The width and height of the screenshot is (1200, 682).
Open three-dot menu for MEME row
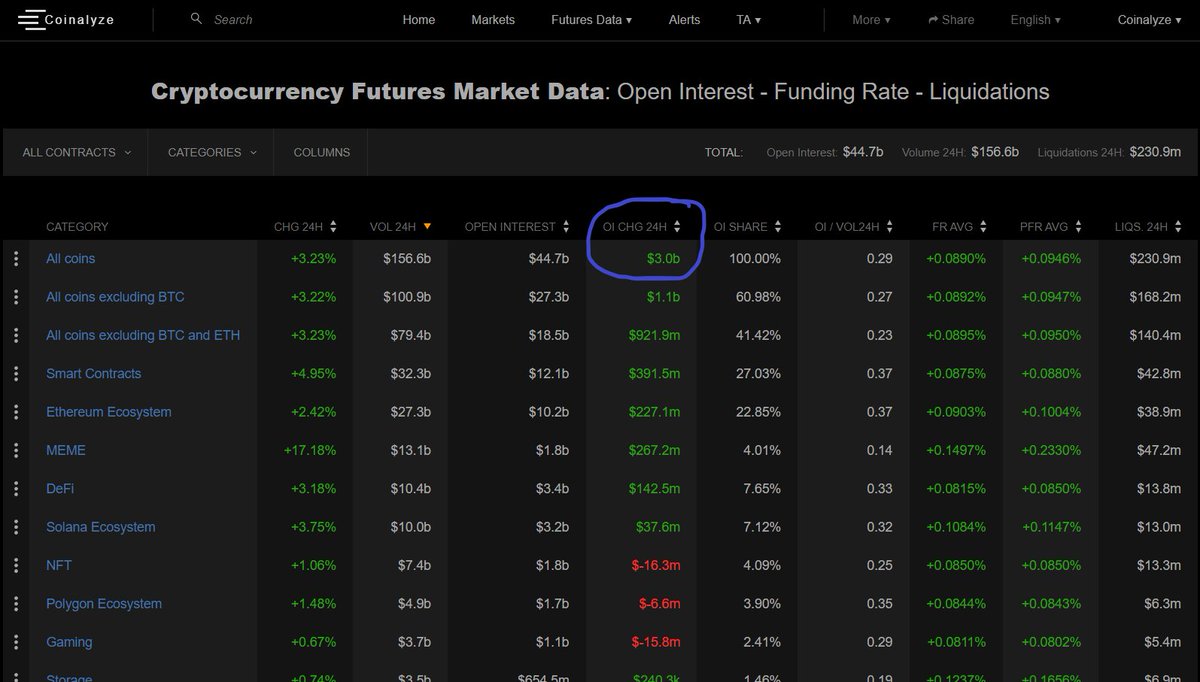click(x=16, y=450)
